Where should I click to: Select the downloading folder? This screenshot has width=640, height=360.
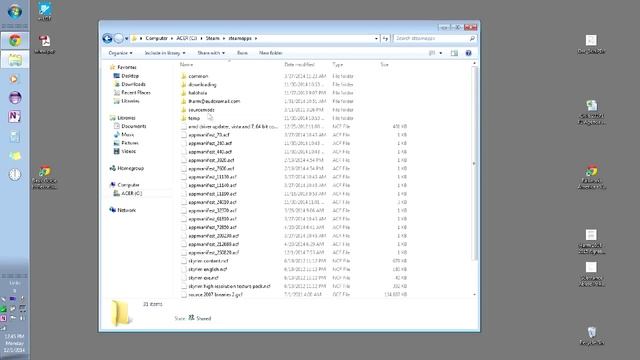202,84
